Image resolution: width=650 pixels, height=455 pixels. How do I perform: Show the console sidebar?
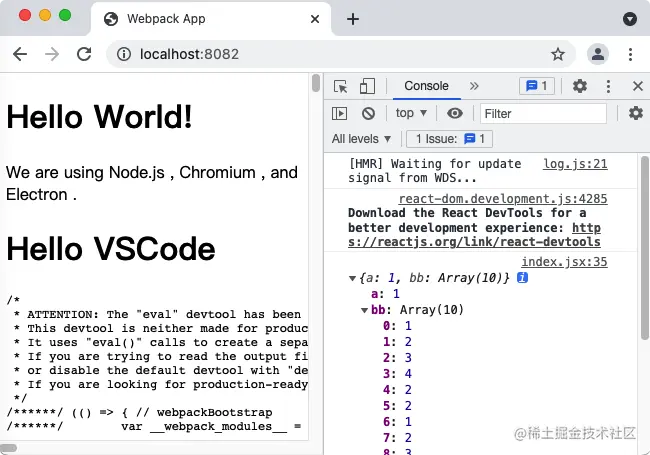340,113
